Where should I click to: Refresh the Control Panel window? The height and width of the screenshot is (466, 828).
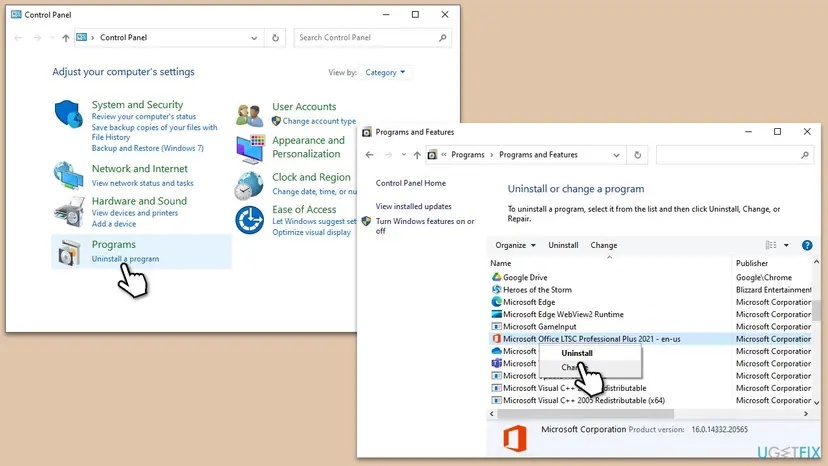pos(275,38)
